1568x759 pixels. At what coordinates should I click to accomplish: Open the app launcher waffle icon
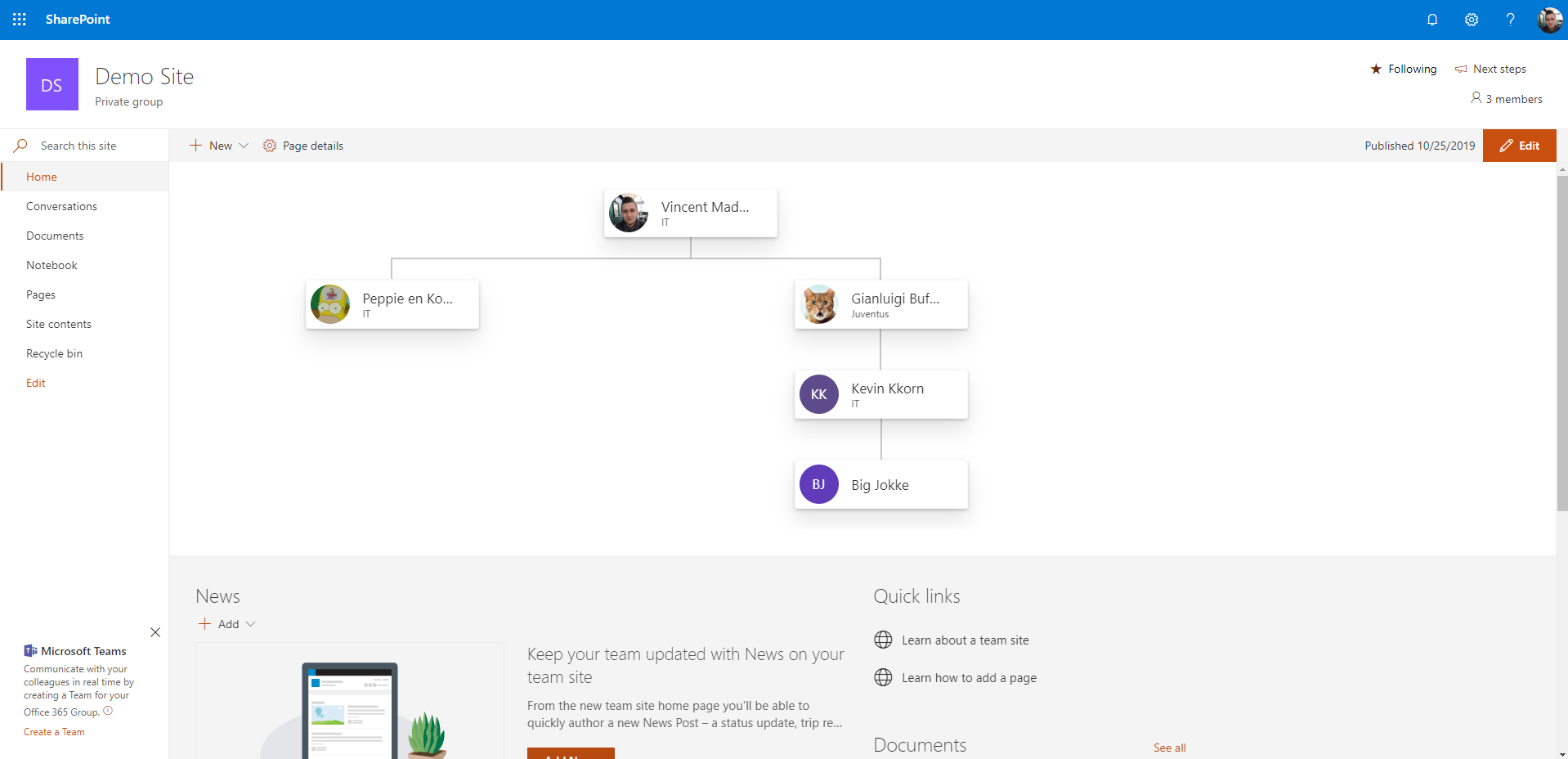click(20, 20)
